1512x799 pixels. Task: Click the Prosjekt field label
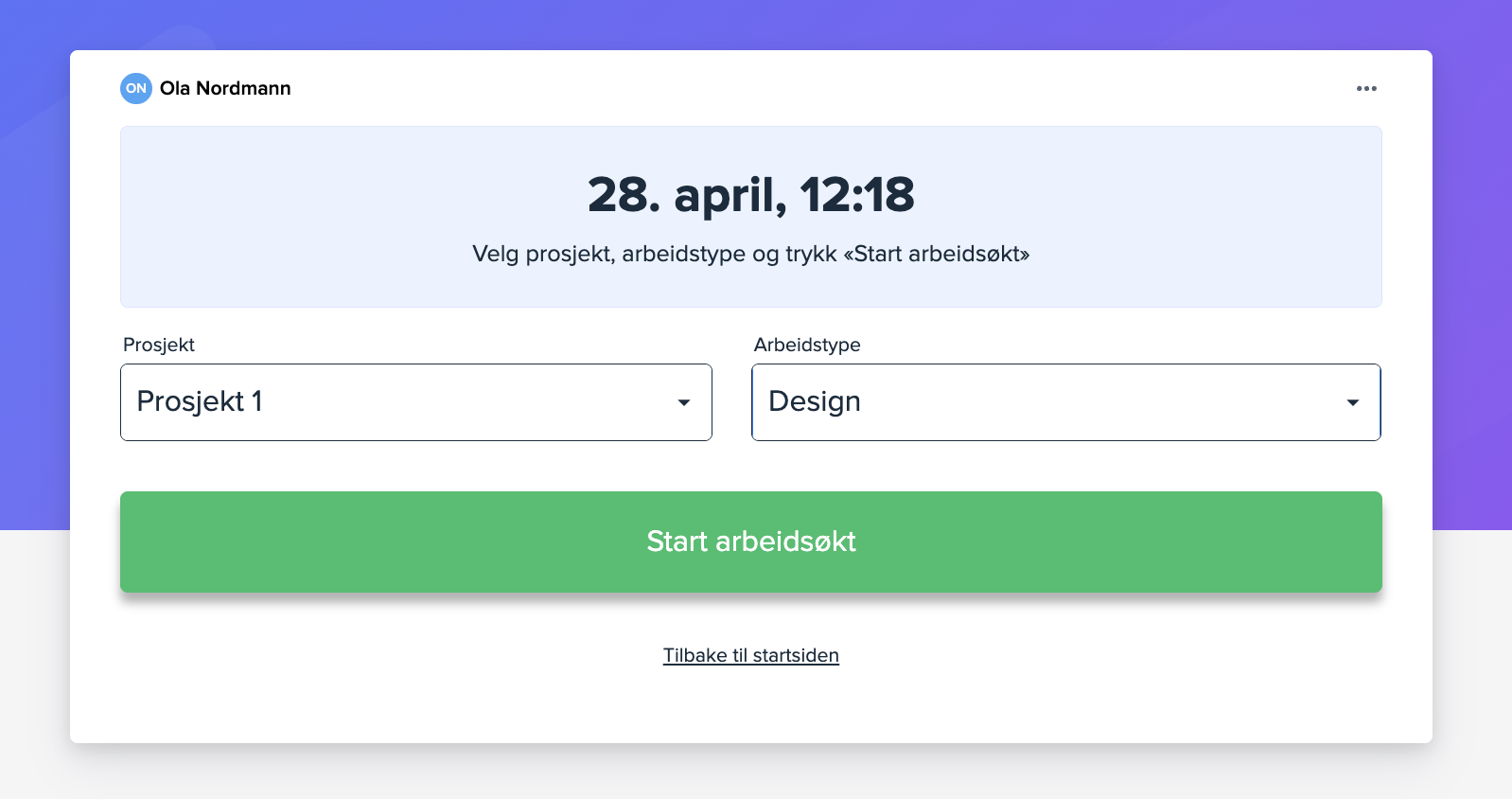[159, 345]
